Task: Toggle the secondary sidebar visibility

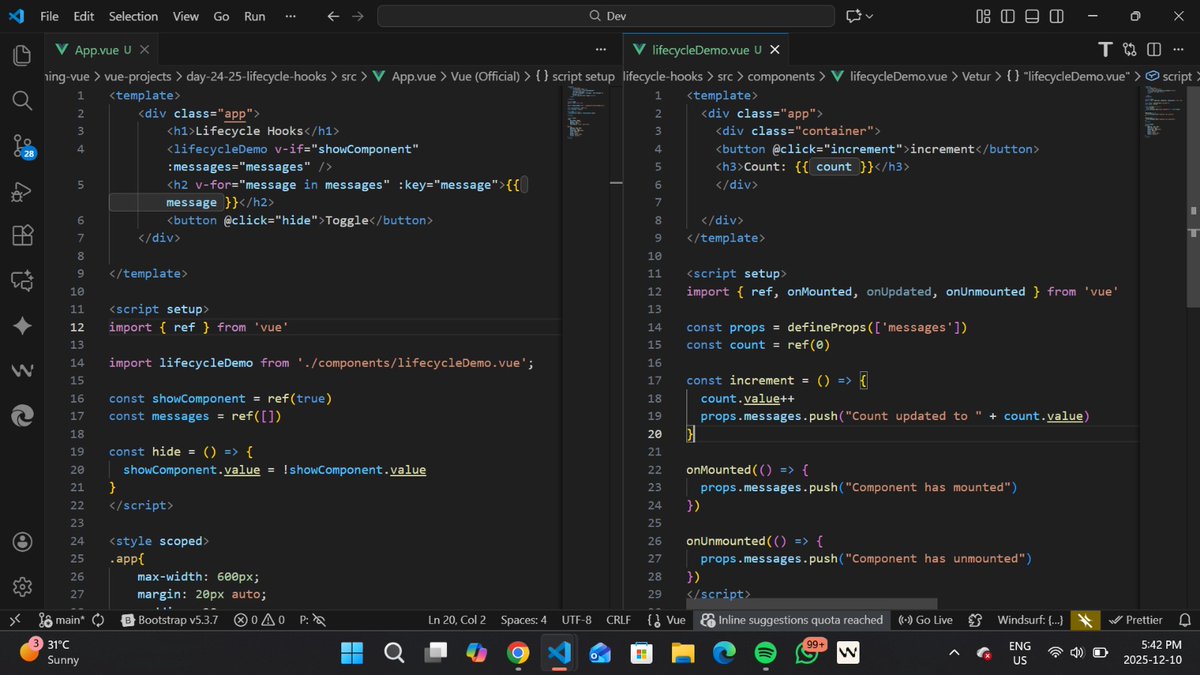Action: 1058,16
